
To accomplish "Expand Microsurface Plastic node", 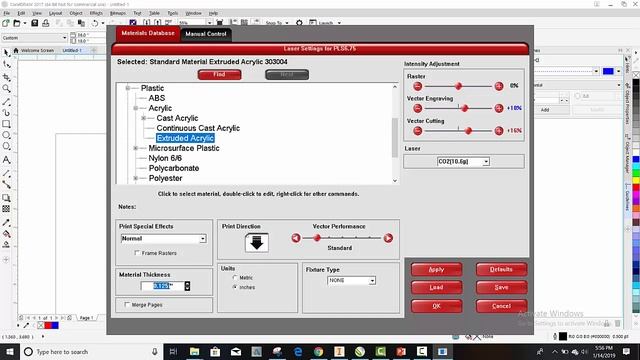I will pos(136,148).
